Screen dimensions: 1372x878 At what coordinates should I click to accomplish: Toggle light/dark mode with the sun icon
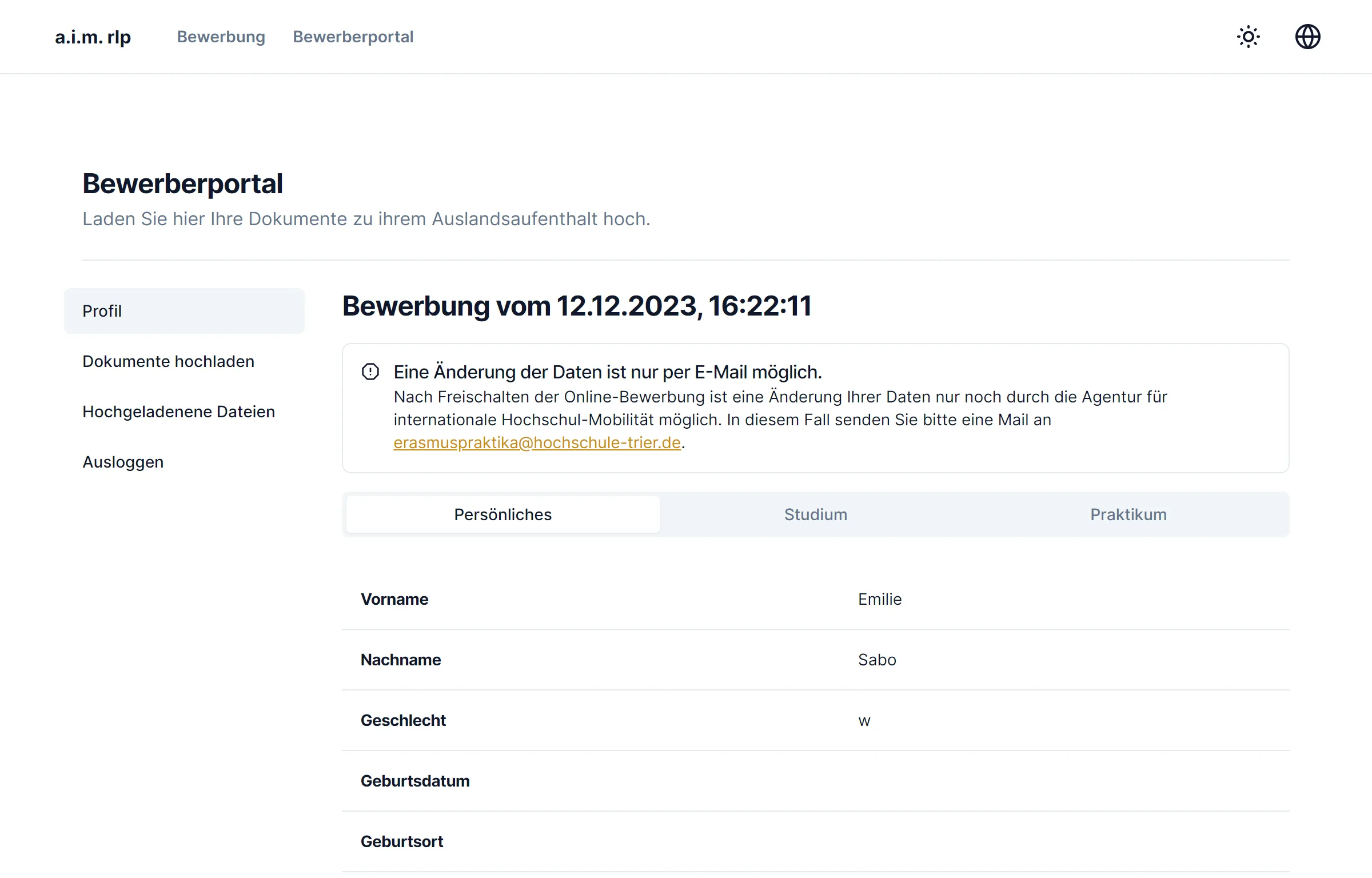pyautogui.click(x=1249, y=37)
